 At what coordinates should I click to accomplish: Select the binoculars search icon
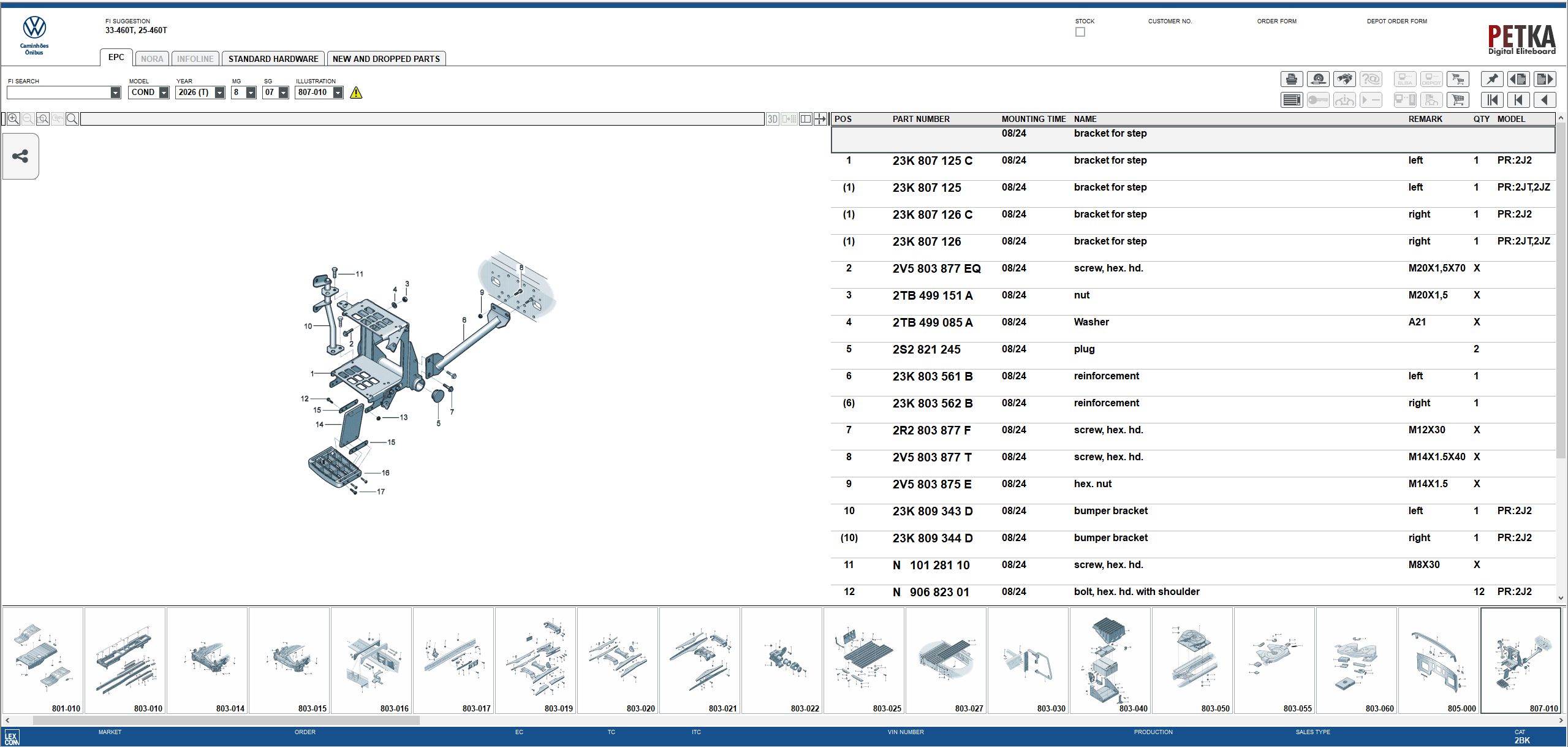[1346, 79]
